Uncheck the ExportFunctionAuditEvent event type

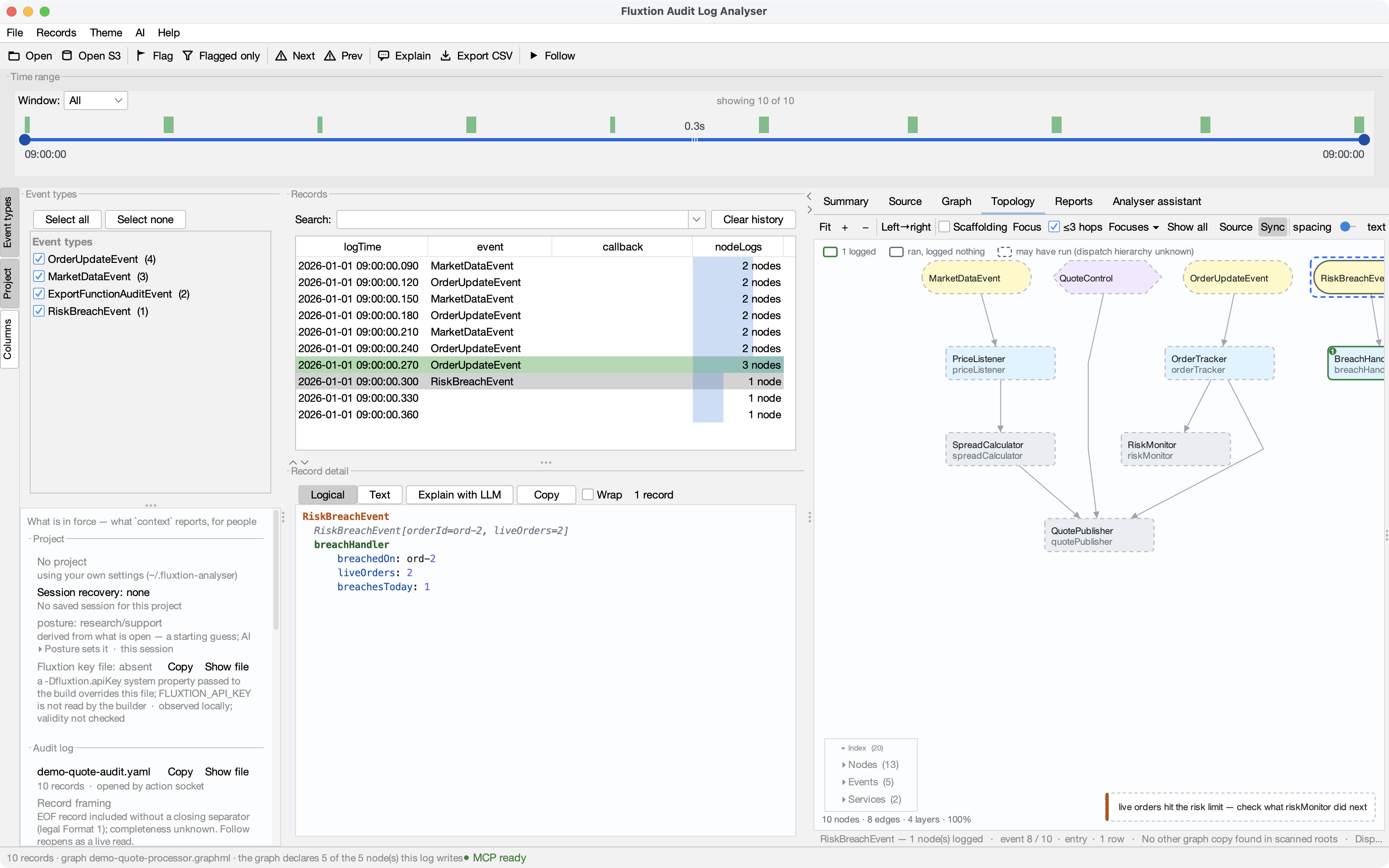(x=39, y=294)
